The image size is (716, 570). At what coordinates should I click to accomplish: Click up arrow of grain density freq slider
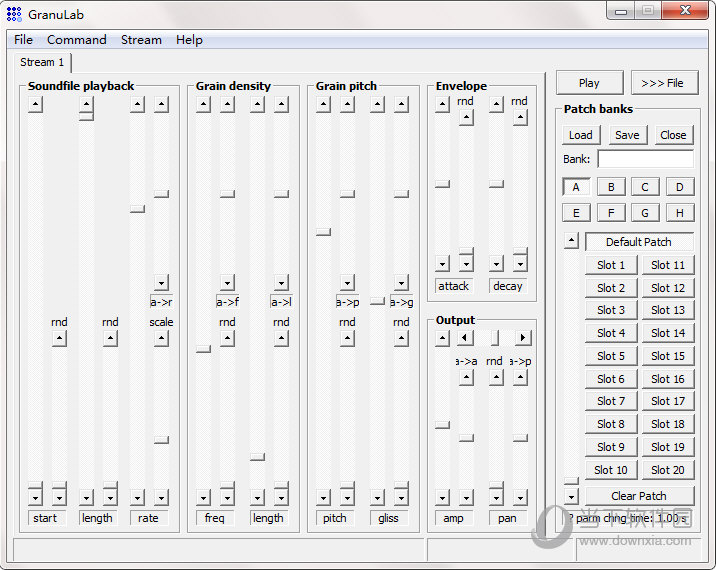tap(203, 105)
